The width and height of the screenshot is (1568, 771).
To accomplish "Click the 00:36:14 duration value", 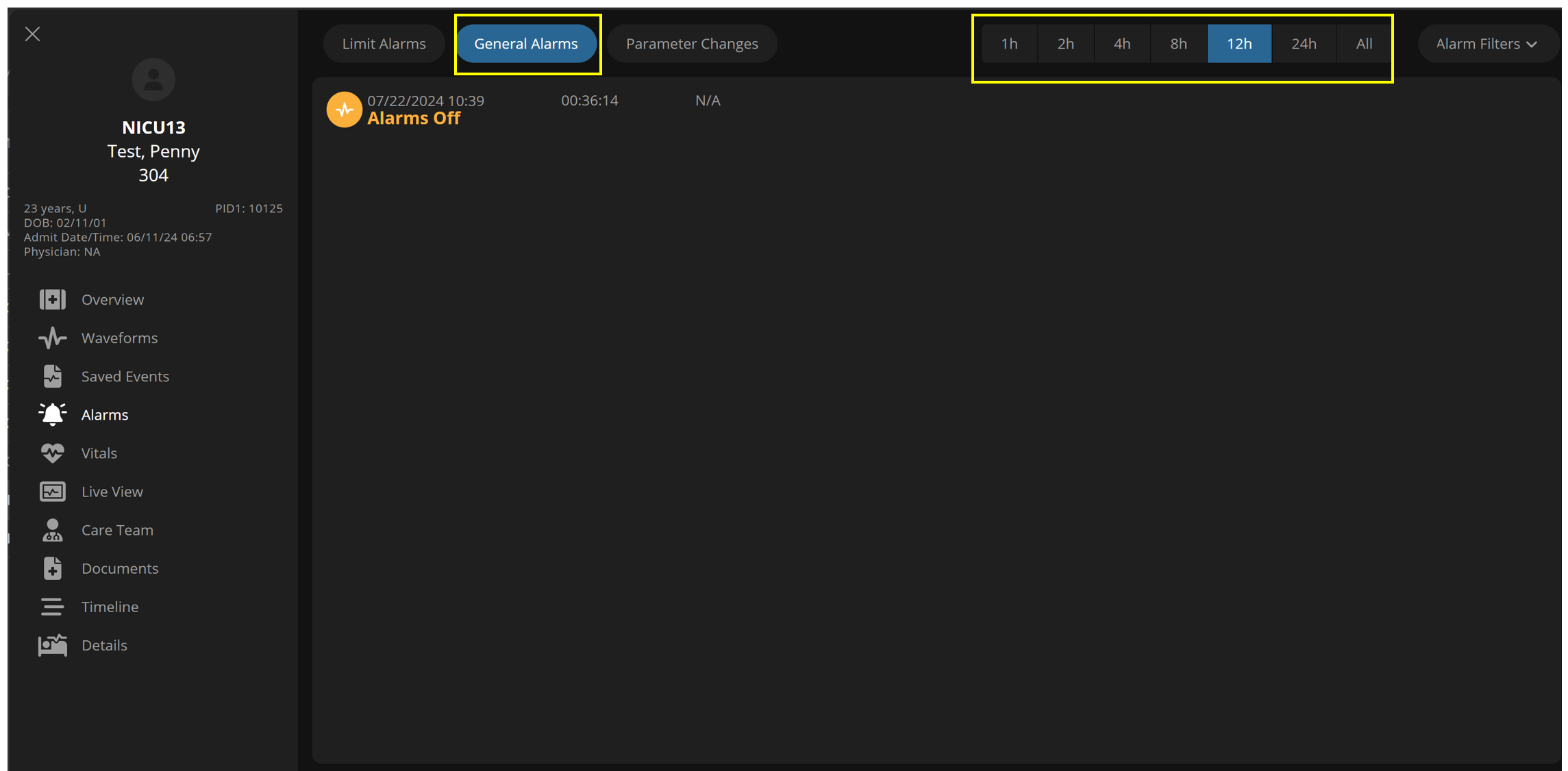I will (x=590, y=101).
